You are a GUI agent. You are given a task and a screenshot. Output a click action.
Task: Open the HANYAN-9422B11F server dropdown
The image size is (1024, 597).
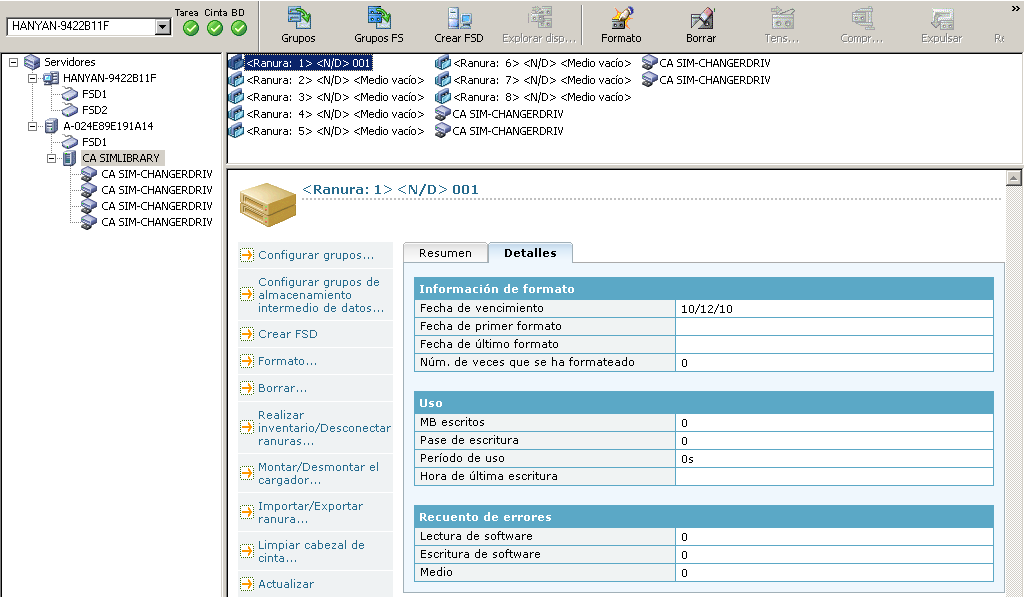(x=163, y=27)
